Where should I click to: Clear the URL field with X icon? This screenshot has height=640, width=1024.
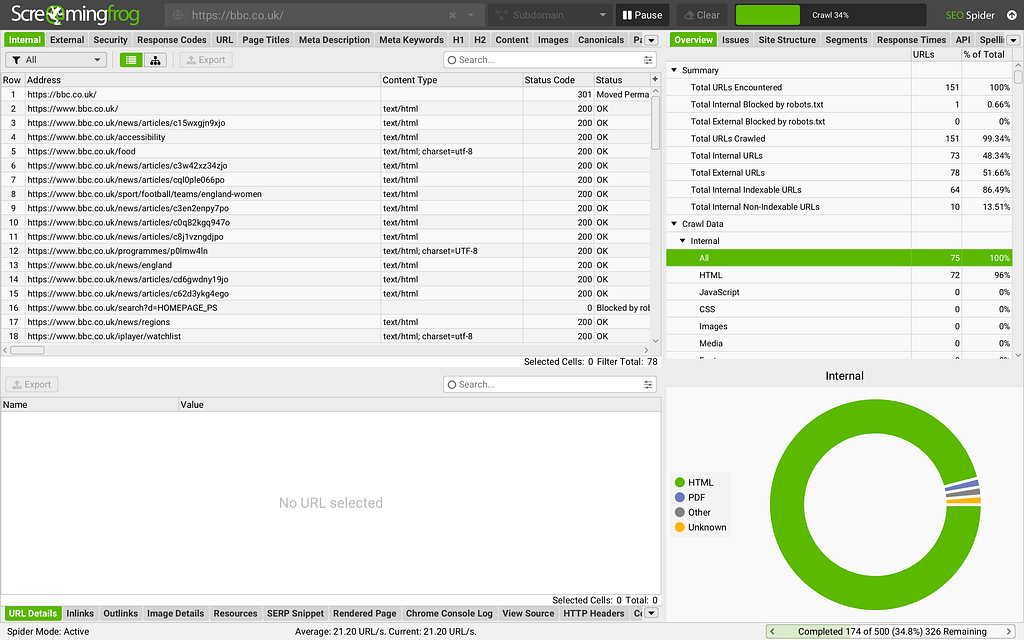coord(452,16)
